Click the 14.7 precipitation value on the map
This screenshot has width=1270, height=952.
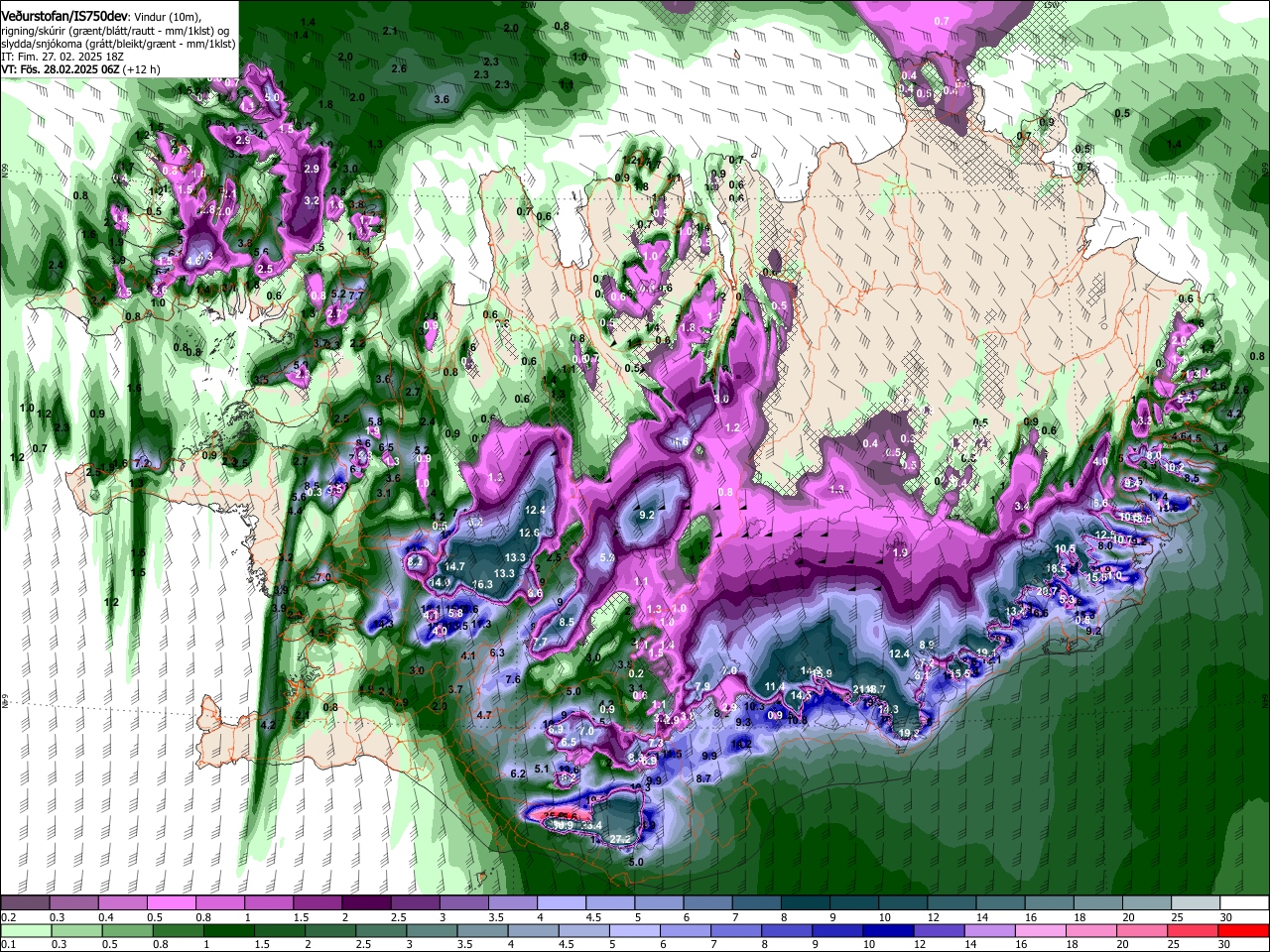[x=454, y=566]
